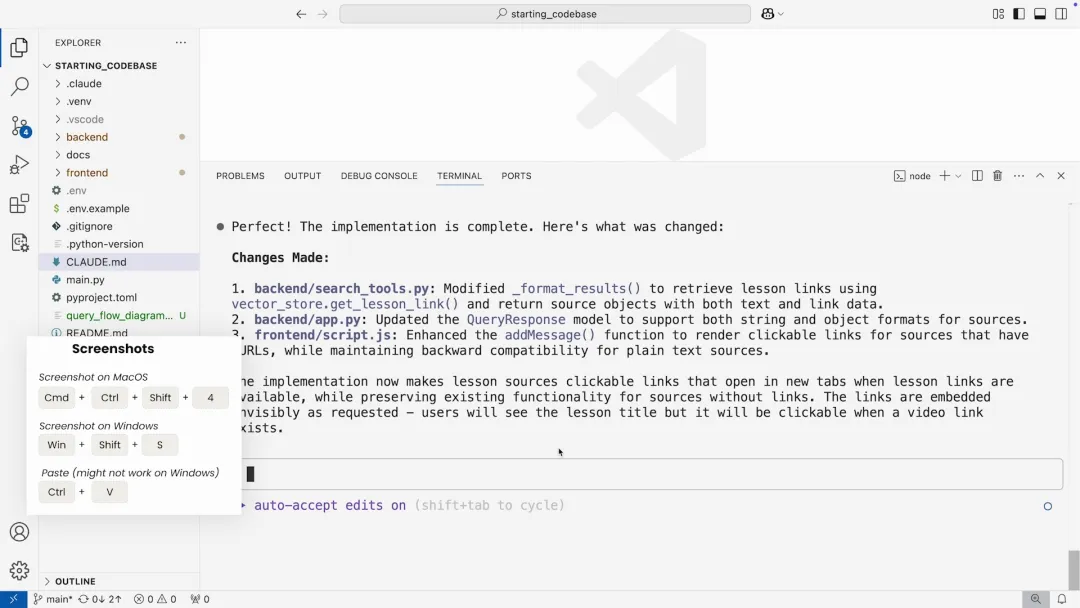Click the git branch main* indicator
1080x608 pixels.
click(53, 599)
